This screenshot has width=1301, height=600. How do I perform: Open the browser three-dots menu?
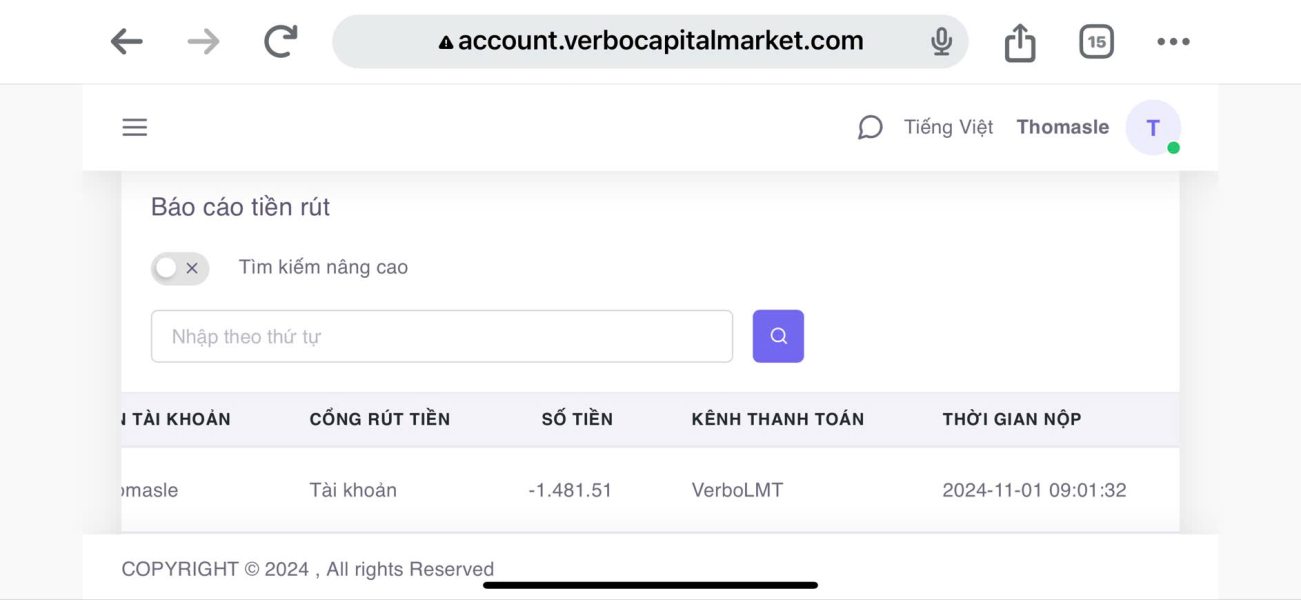(x=1173, y=41)
